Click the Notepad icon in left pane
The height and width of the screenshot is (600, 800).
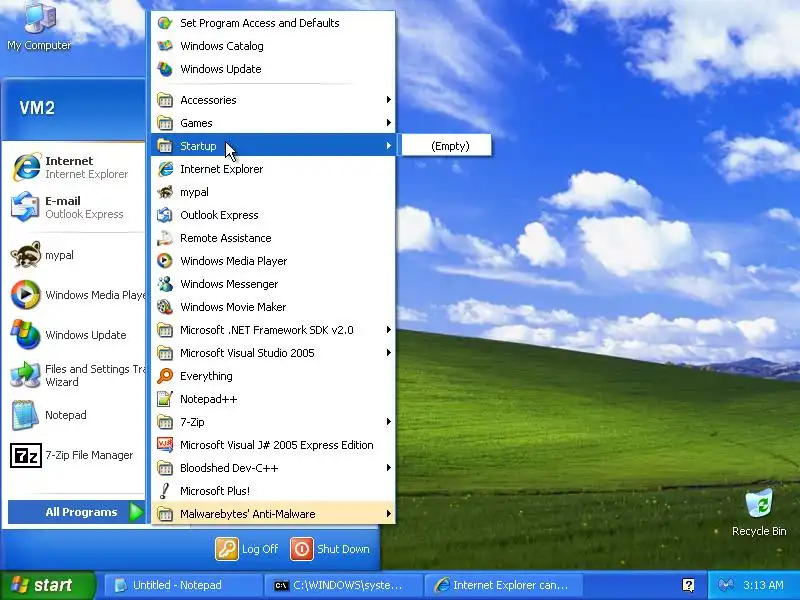point(26,415)
